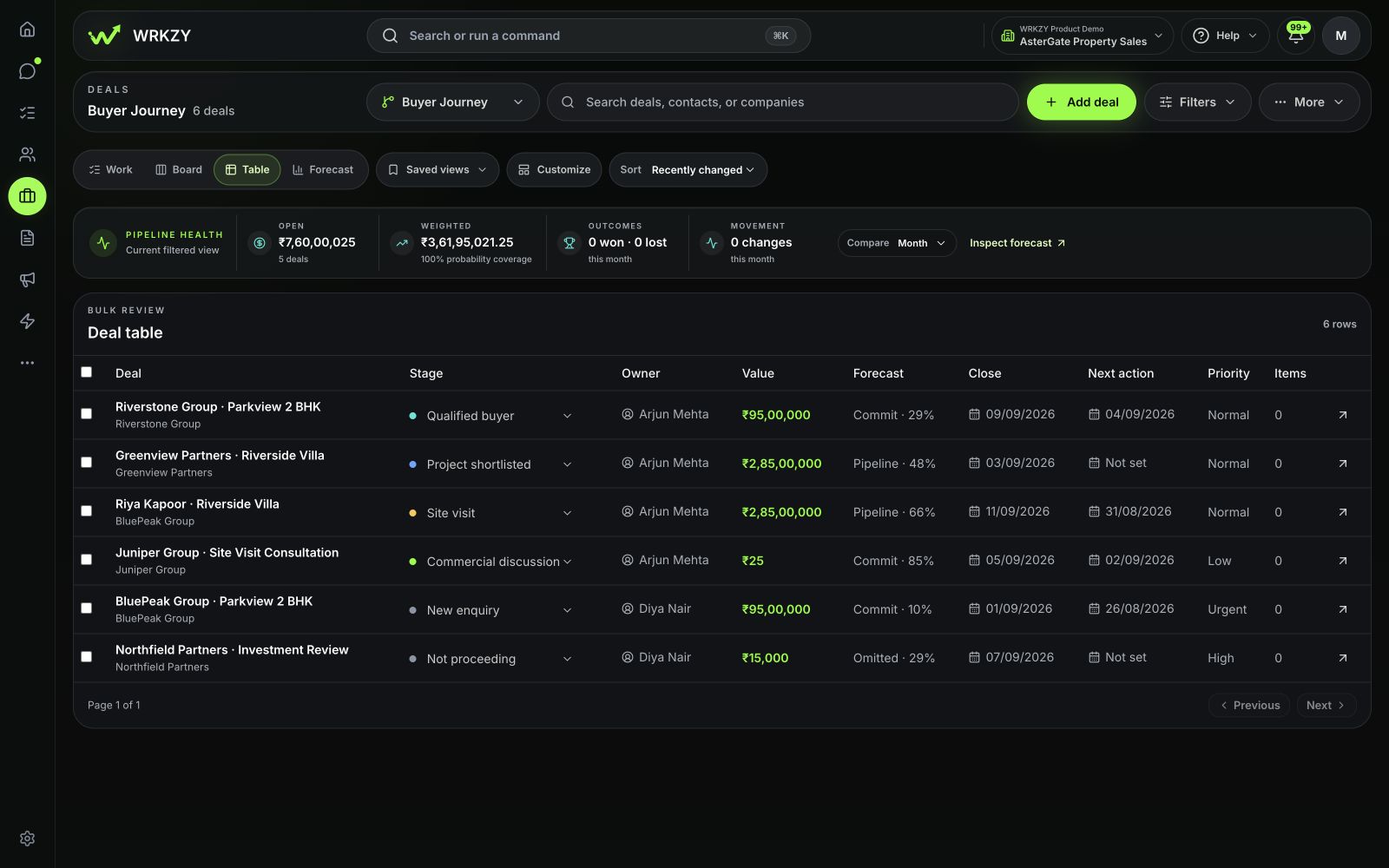Switch to the Board view tab
The width and height of the screenshot is (1389, 868).
coord(179,170)
